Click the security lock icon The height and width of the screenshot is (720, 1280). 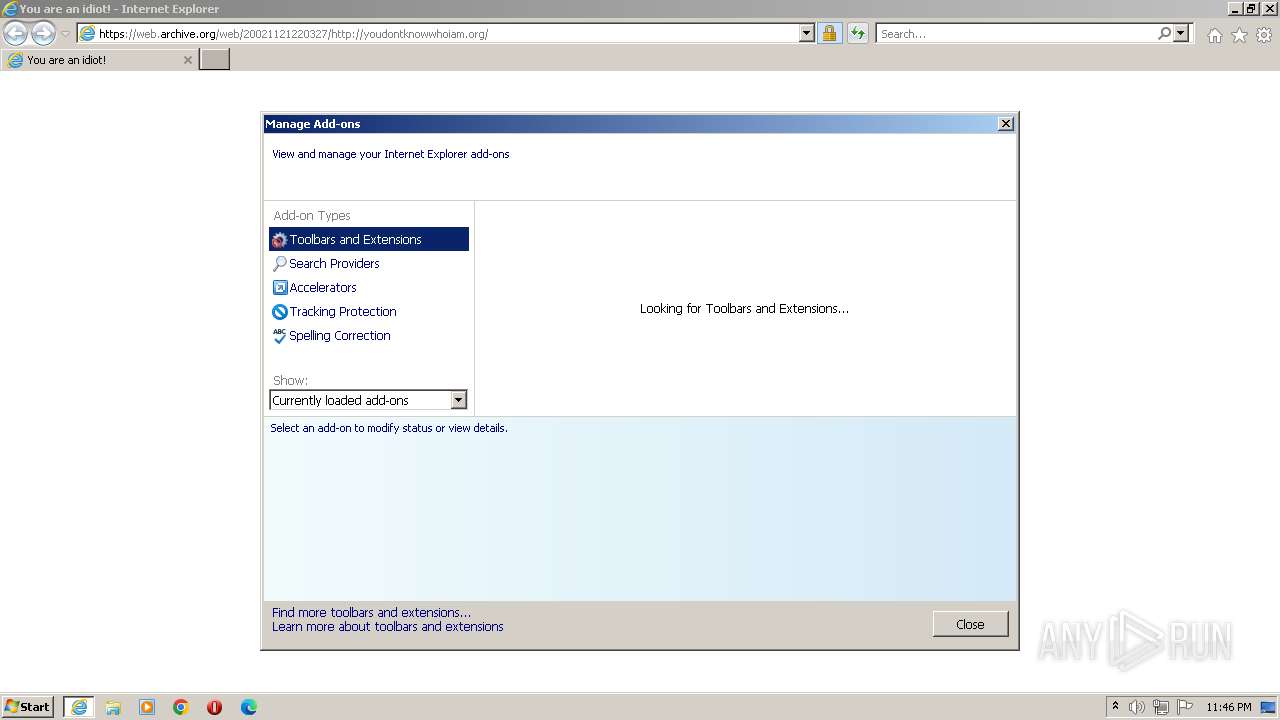(x=829, y=33)
